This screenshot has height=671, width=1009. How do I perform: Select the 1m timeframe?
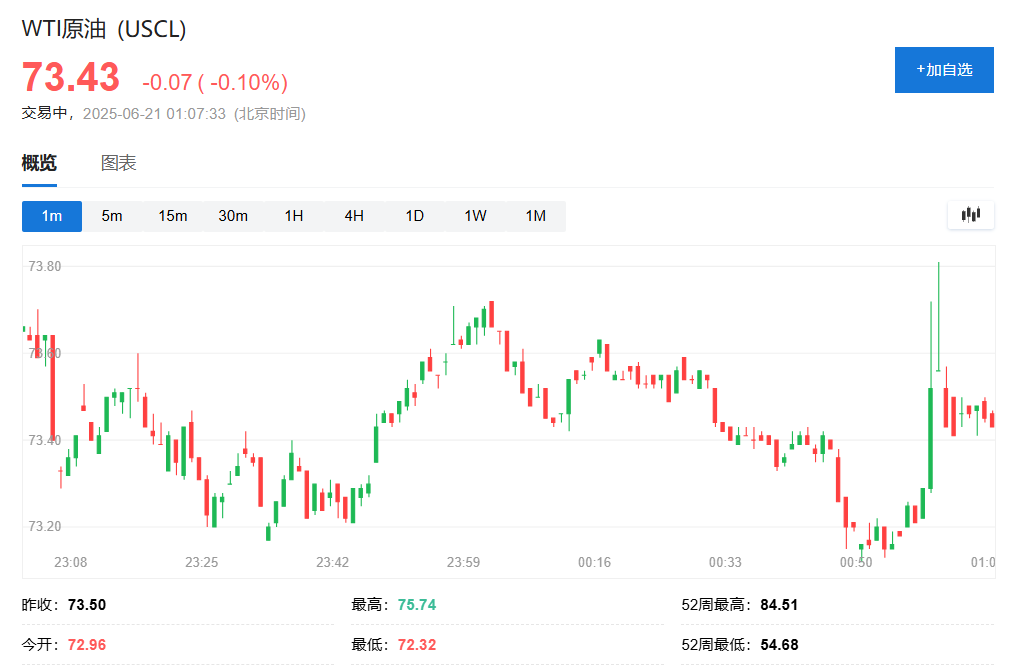point(51,216)
